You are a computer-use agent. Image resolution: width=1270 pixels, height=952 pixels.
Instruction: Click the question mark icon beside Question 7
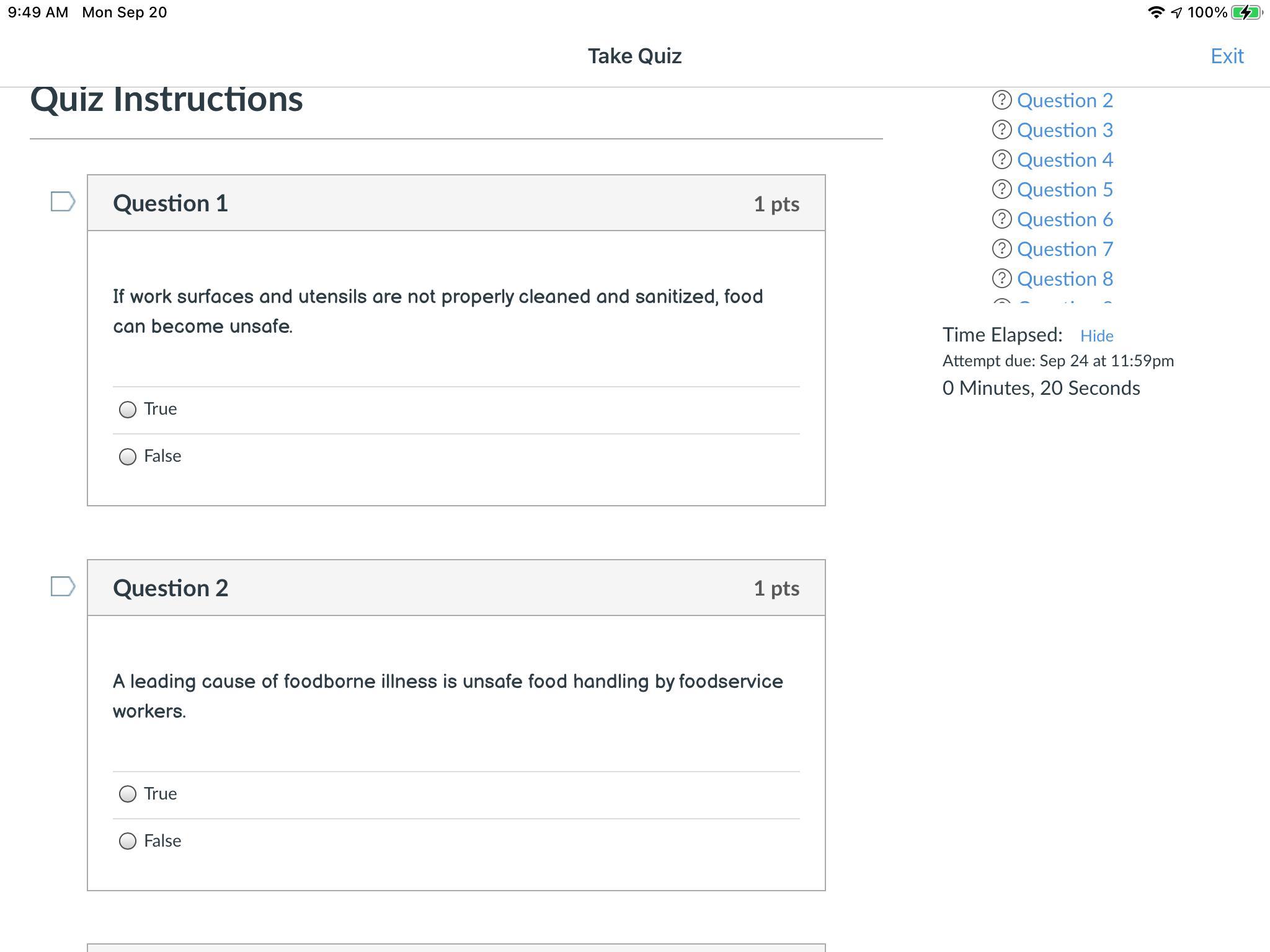[x=1001, y=249]
